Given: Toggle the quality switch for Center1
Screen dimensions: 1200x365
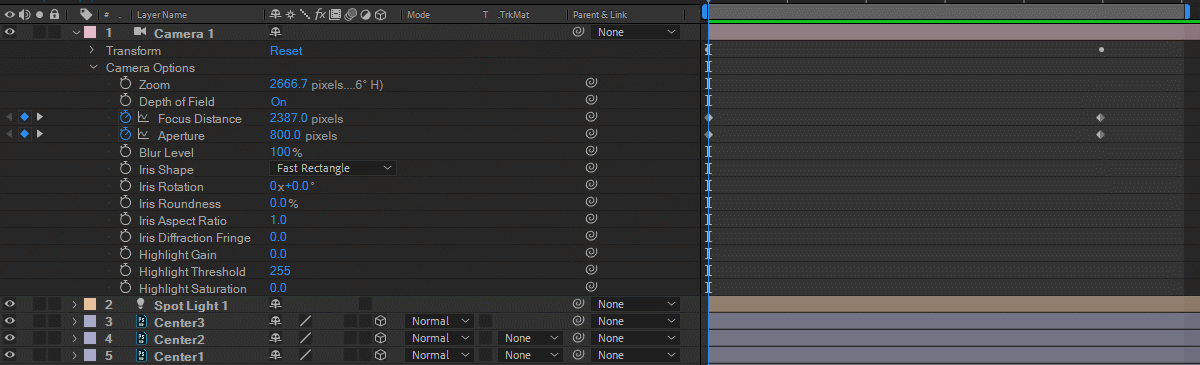Looking at the screenshot, I should (x=306, y=355).
